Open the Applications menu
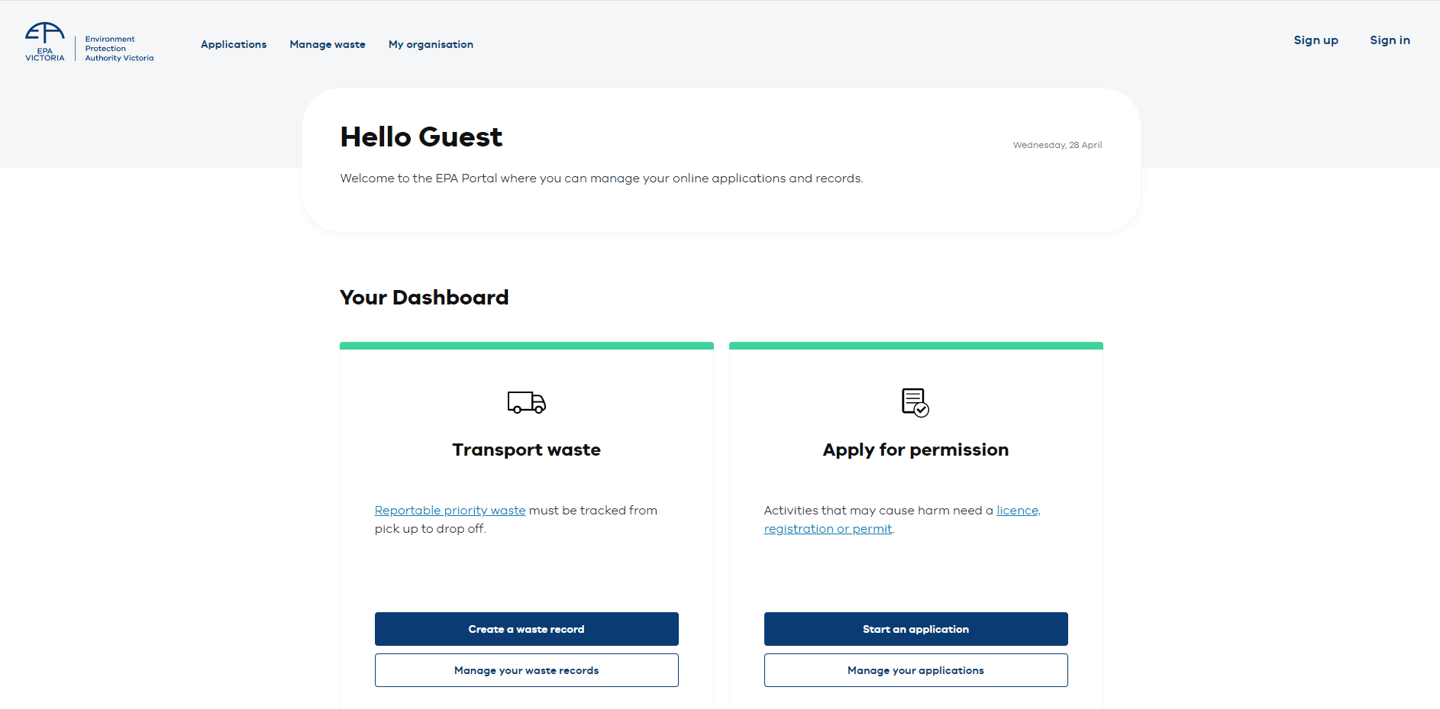 [233, 44]
